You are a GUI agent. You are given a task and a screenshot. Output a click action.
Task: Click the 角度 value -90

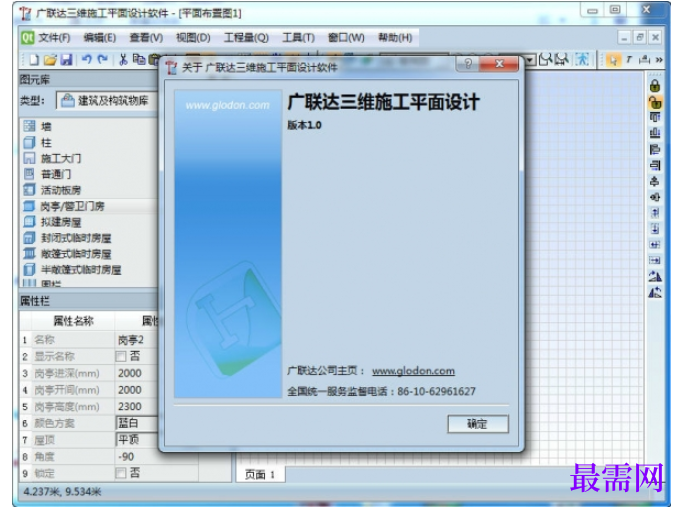coord(126,457)
